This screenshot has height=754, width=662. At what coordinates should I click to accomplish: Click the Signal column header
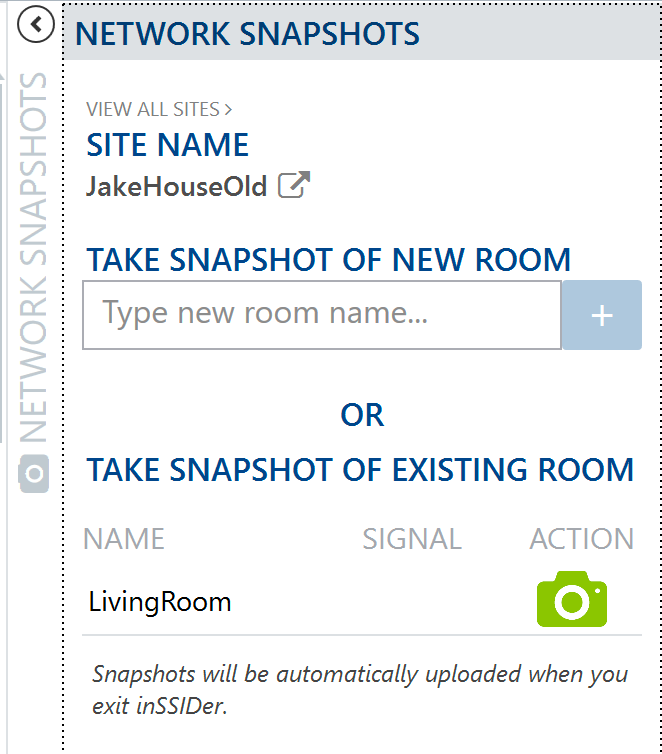(x=412, y=539)
